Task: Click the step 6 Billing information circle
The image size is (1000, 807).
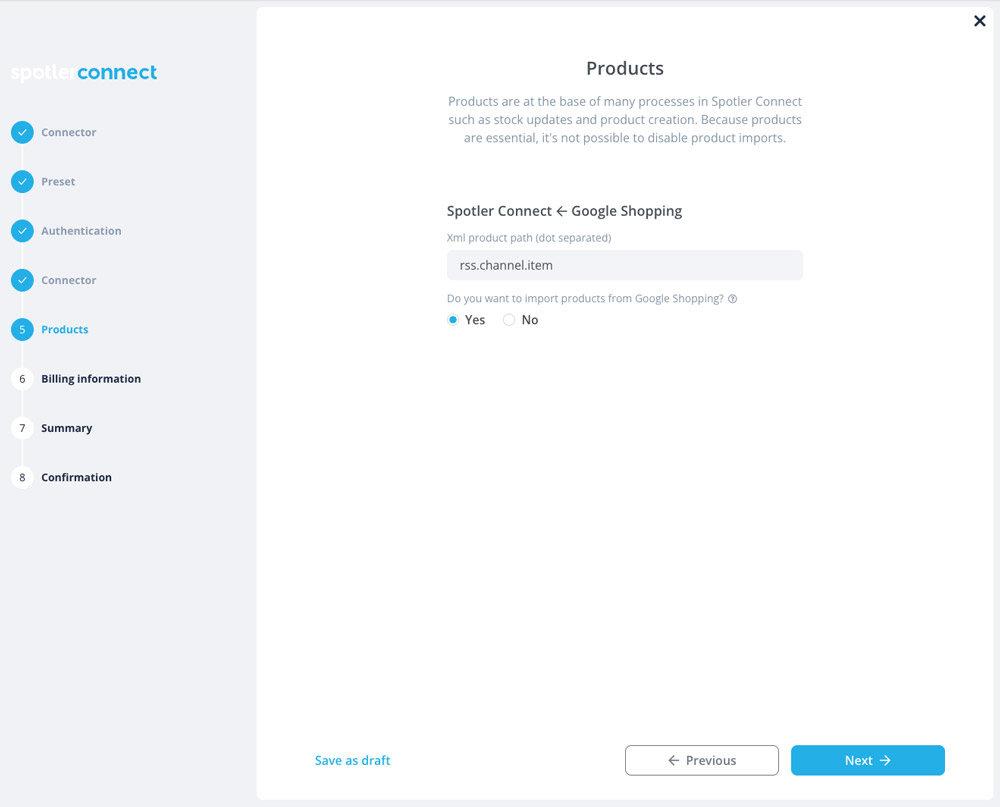Action: point(22,379)
